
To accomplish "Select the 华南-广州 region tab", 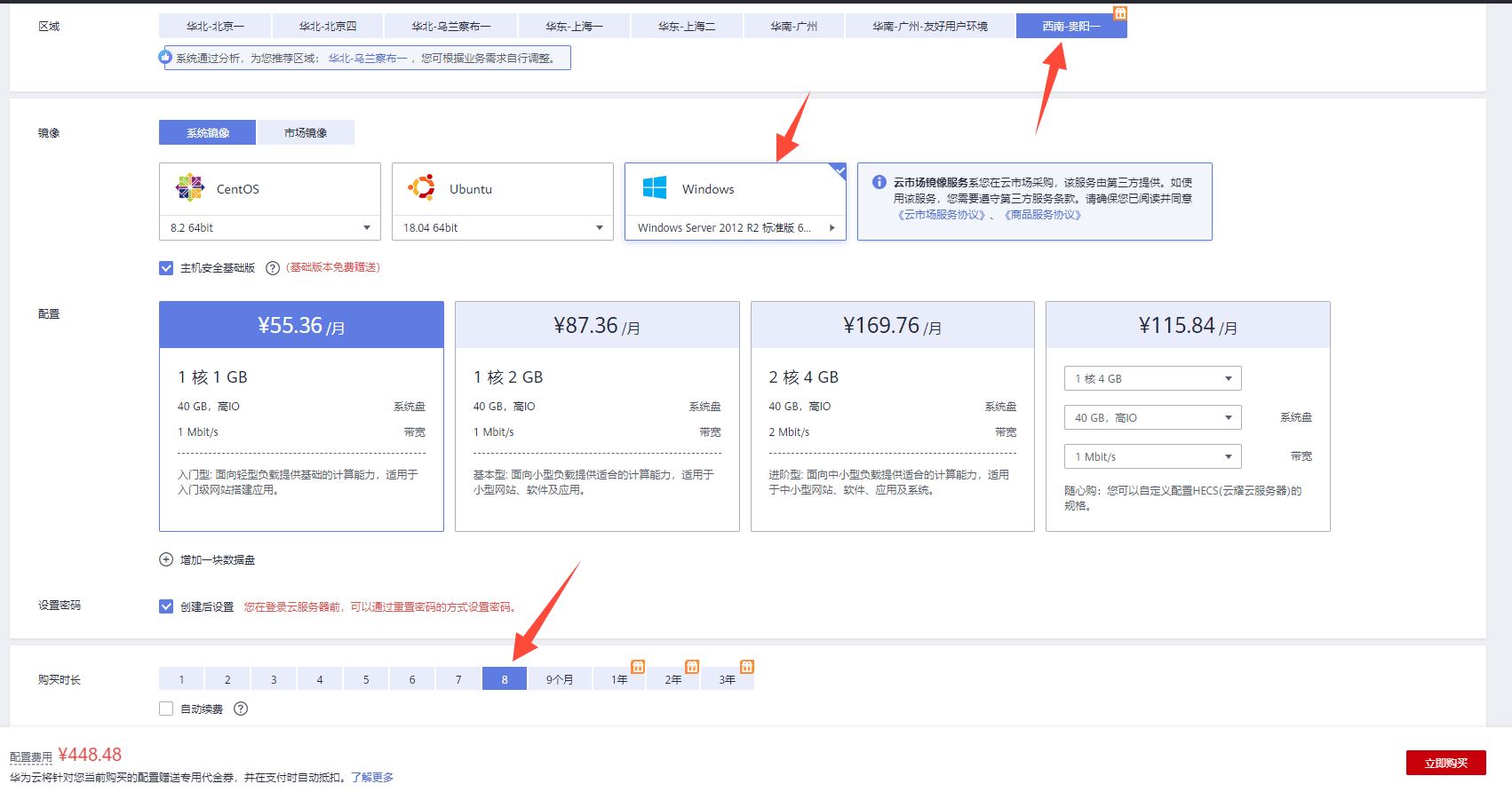I will pos(794,26).
